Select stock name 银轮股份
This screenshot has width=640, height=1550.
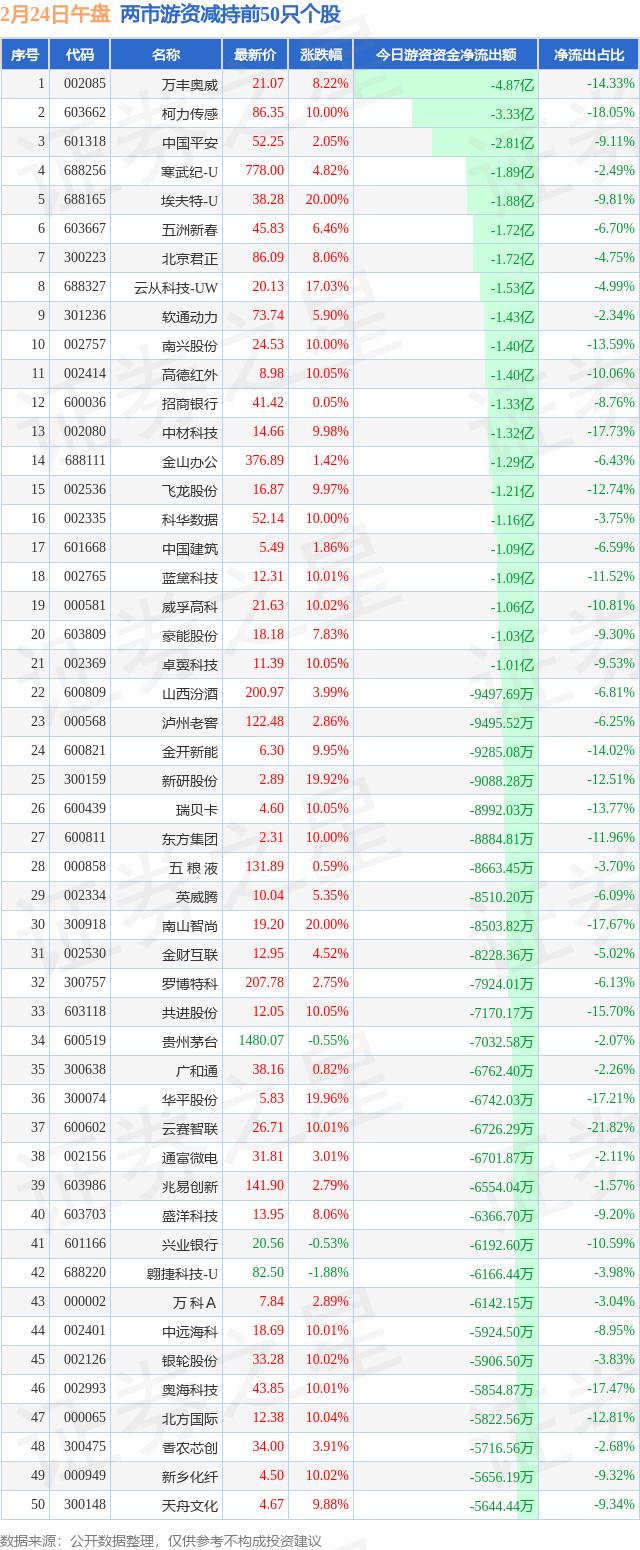point(189,1360)
